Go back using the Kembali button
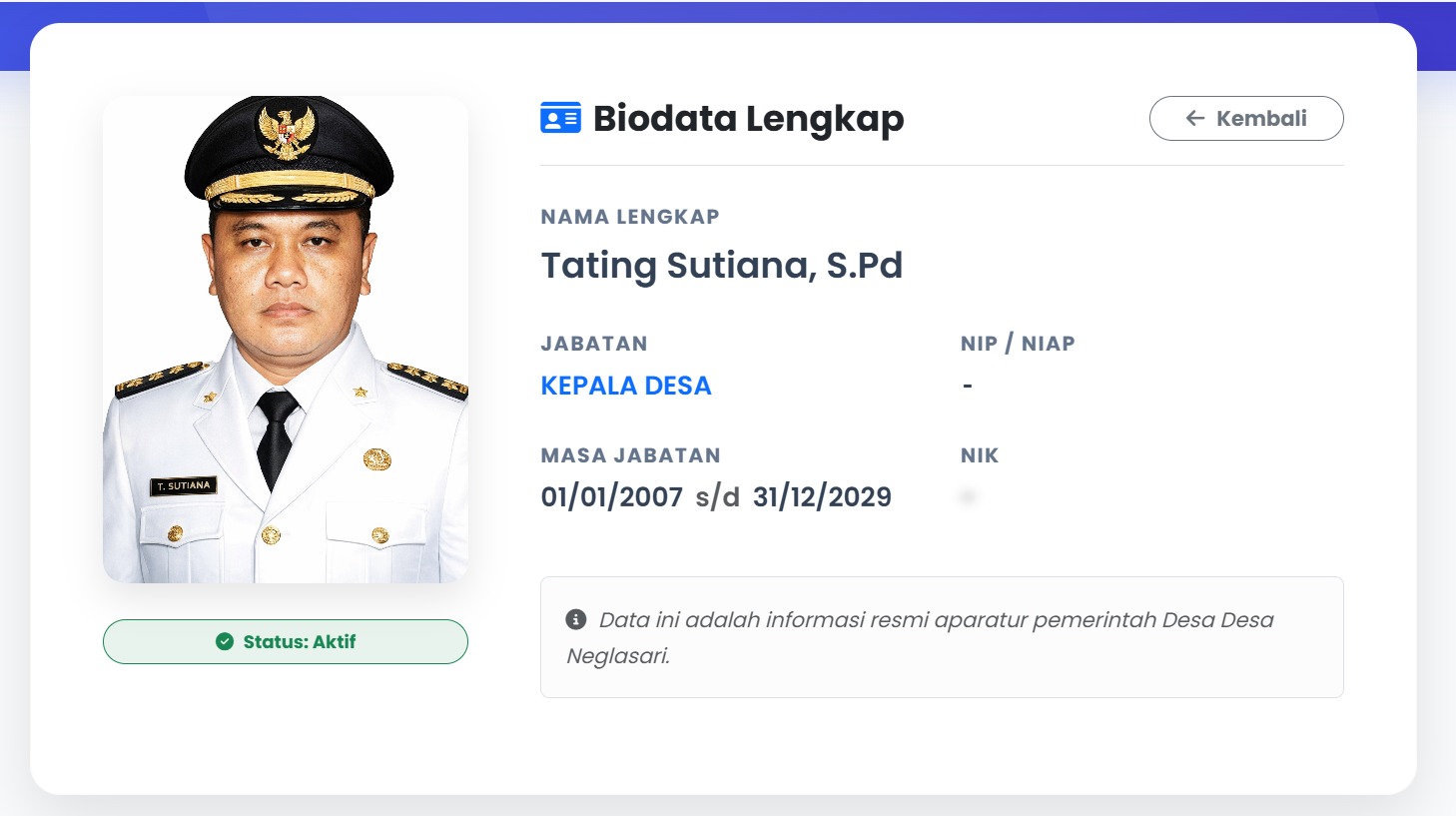Viewport: 1456px width, 816px height. pyautogui.click(x=1246, y=119)
